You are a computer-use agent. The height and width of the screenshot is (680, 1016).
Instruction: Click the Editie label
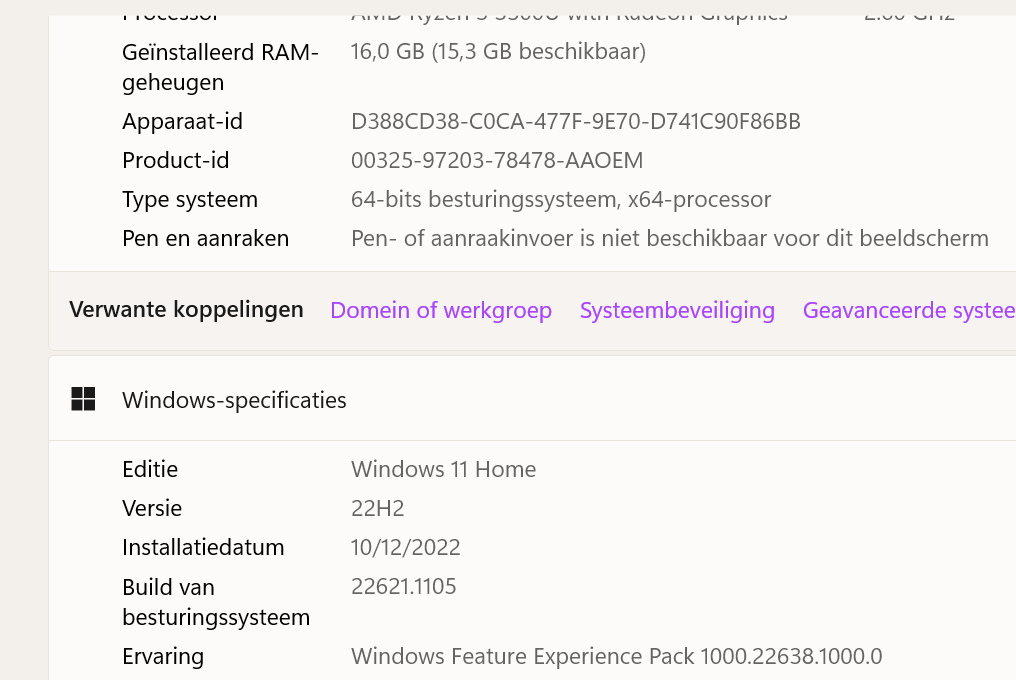coord(150,469)
